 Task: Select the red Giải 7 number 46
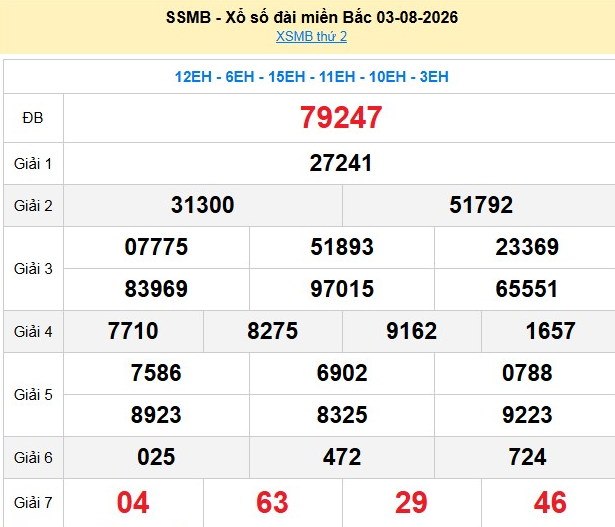550,502
